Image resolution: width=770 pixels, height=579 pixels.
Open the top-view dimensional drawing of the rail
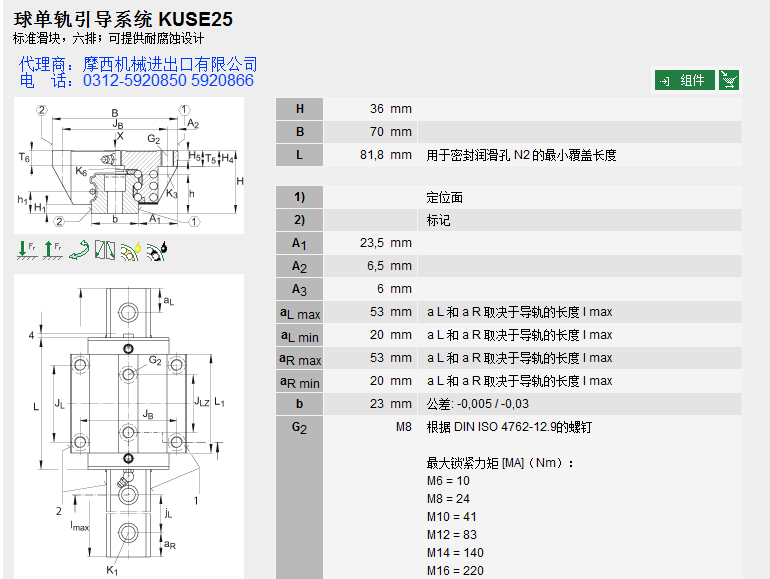point(128,425)
